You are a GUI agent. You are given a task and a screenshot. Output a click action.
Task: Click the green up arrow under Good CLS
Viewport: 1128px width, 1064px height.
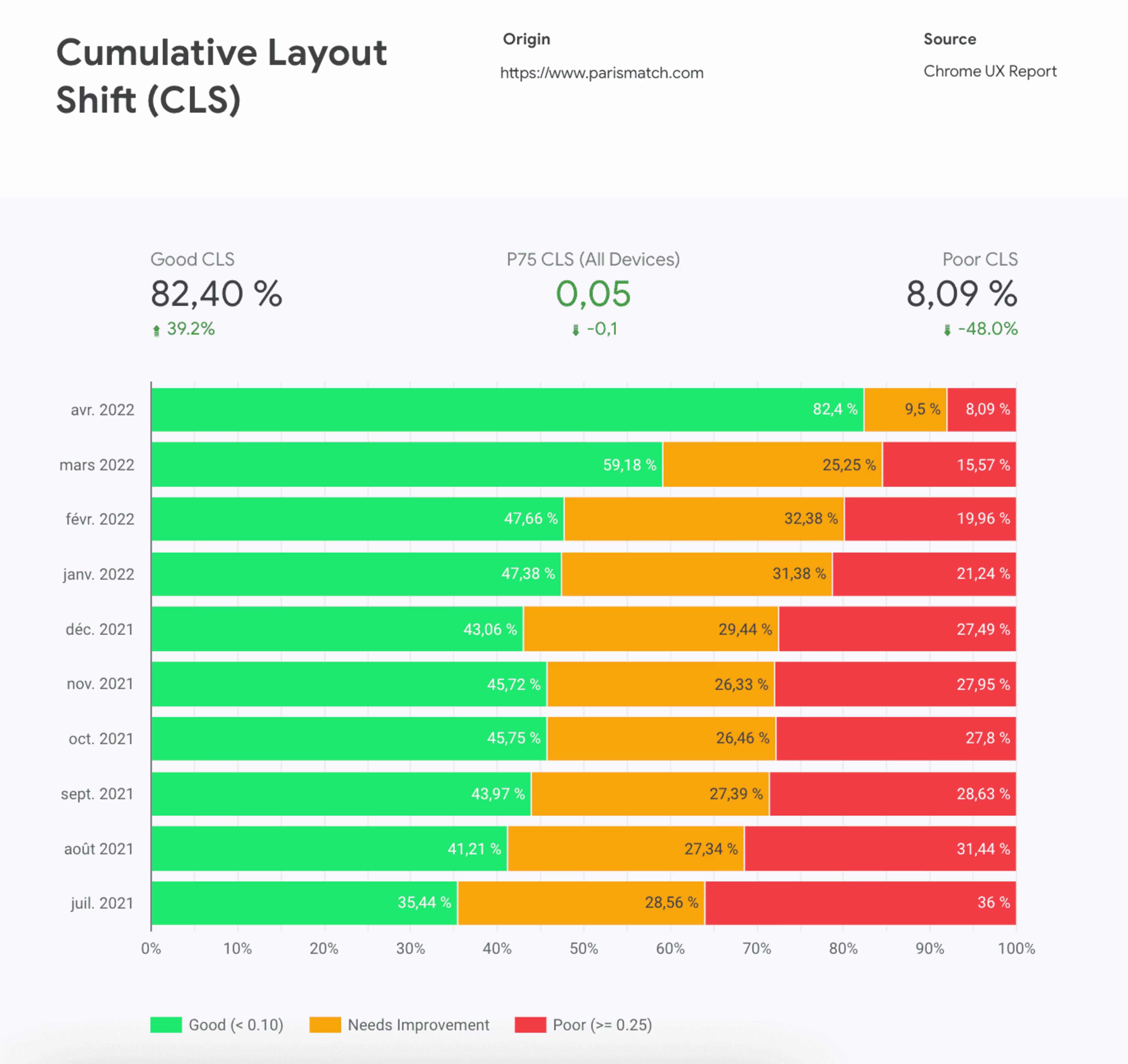point(156,330)
